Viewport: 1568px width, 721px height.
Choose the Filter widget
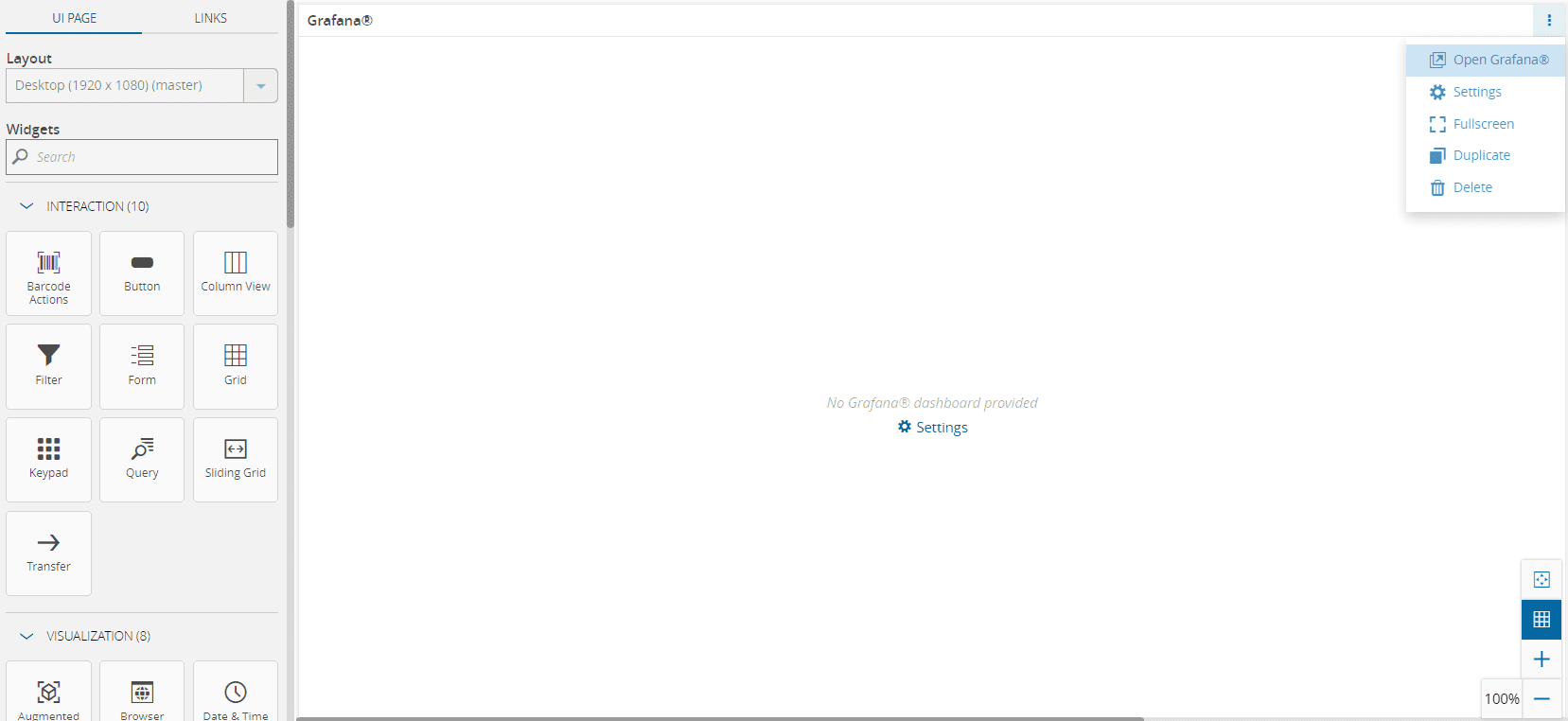coord(48,366)
